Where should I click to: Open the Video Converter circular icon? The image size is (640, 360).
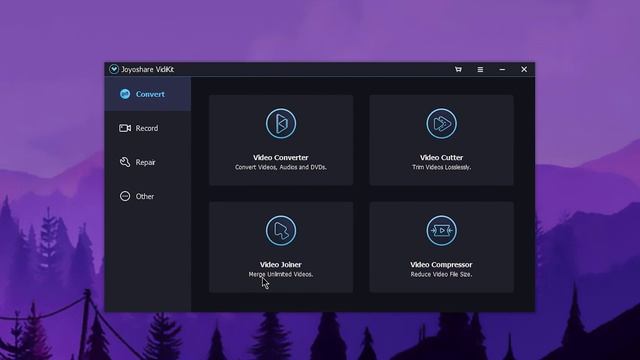(x=280, y=123)
